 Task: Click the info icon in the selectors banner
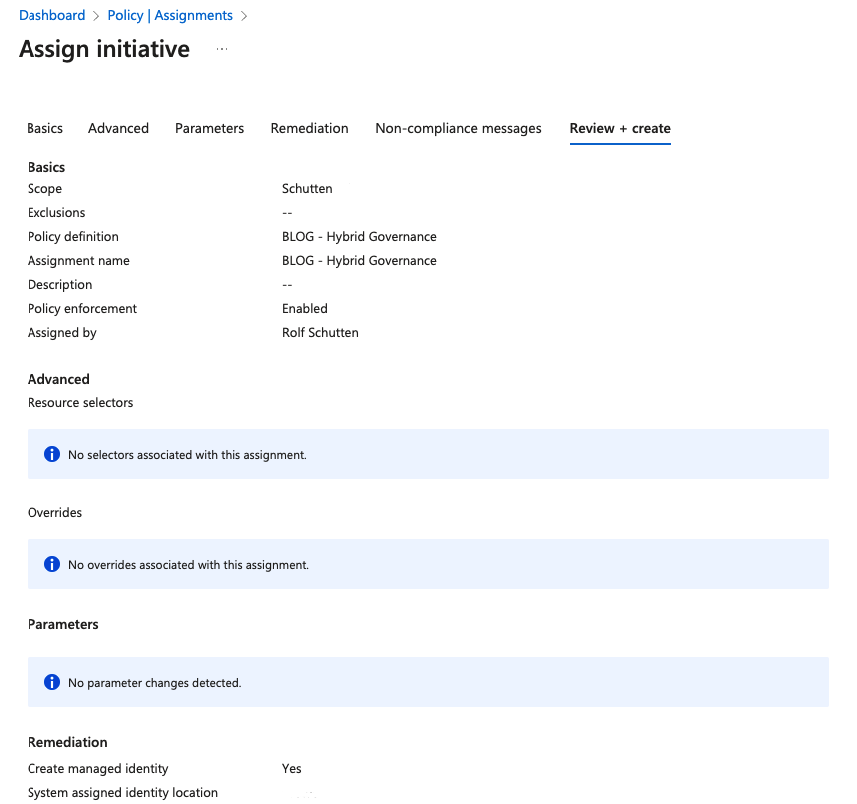tap(52, 454)
